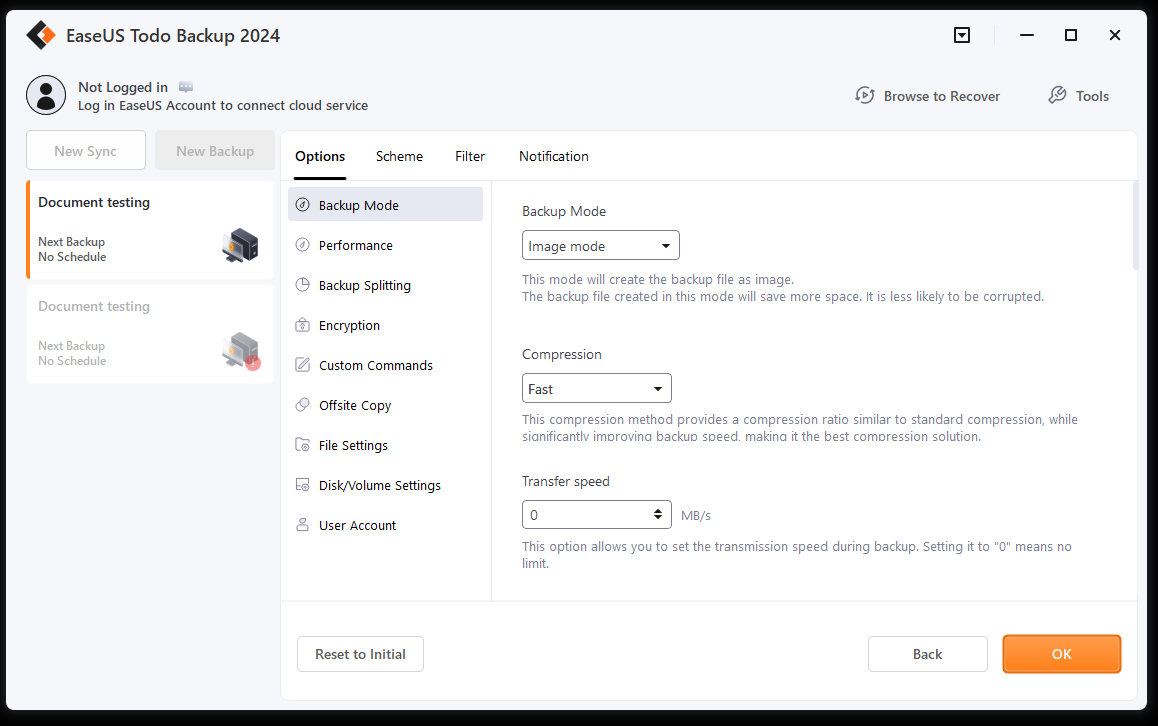This screenshot has width=1158, height=726.
Task: Click the second Document testing icon with warning badge
Action: (241, 350)
